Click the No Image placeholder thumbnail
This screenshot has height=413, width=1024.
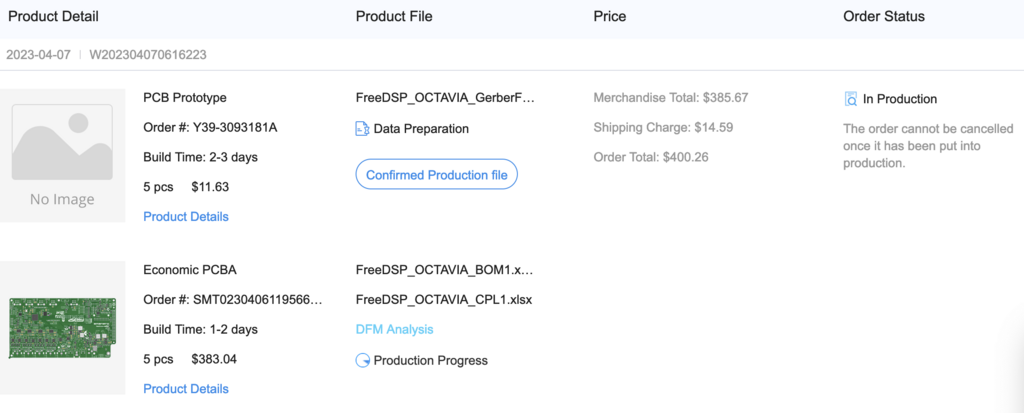63,156
